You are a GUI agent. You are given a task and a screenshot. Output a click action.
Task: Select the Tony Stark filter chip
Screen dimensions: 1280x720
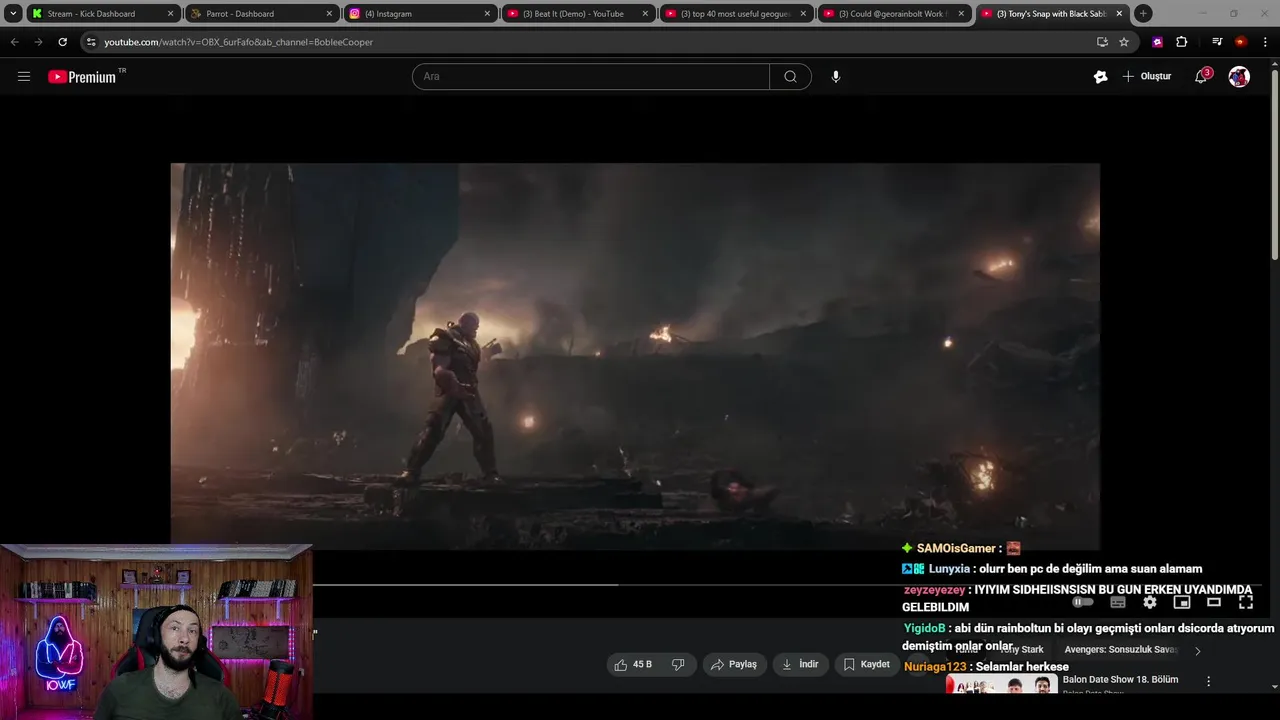click(x=1021, y=649)
